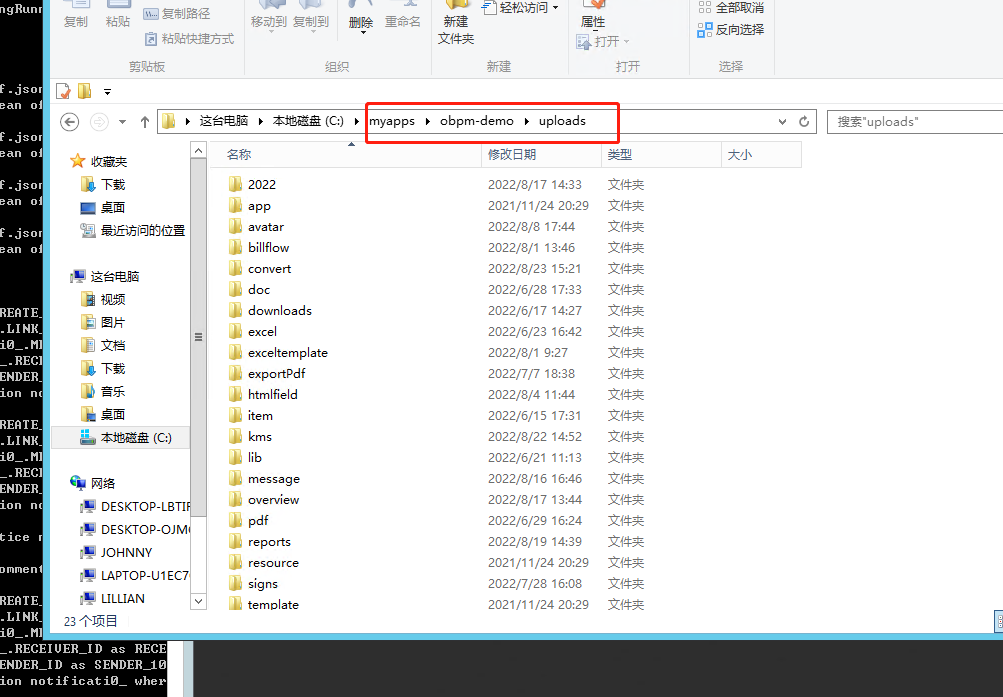Click the 复制到 ribbon button
Viewport: 1003px width, 697px height.
tap(311, 16)
